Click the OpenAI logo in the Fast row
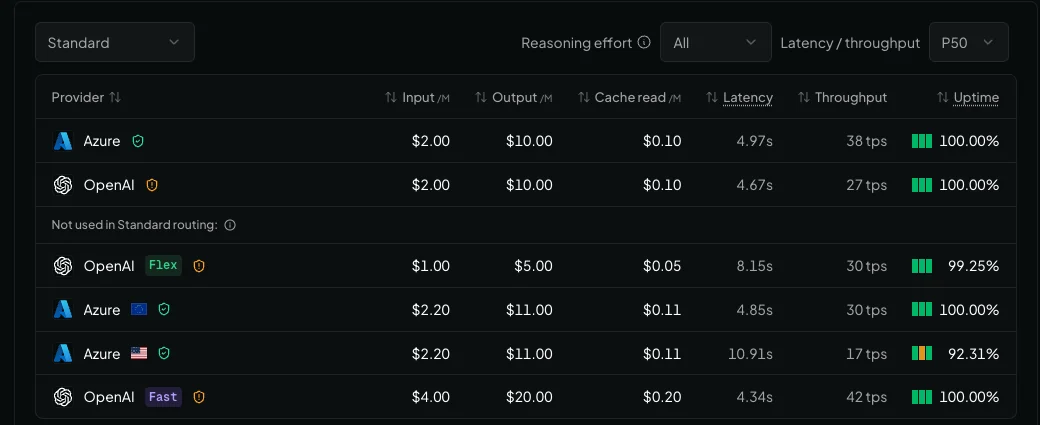 click(63, 397)
